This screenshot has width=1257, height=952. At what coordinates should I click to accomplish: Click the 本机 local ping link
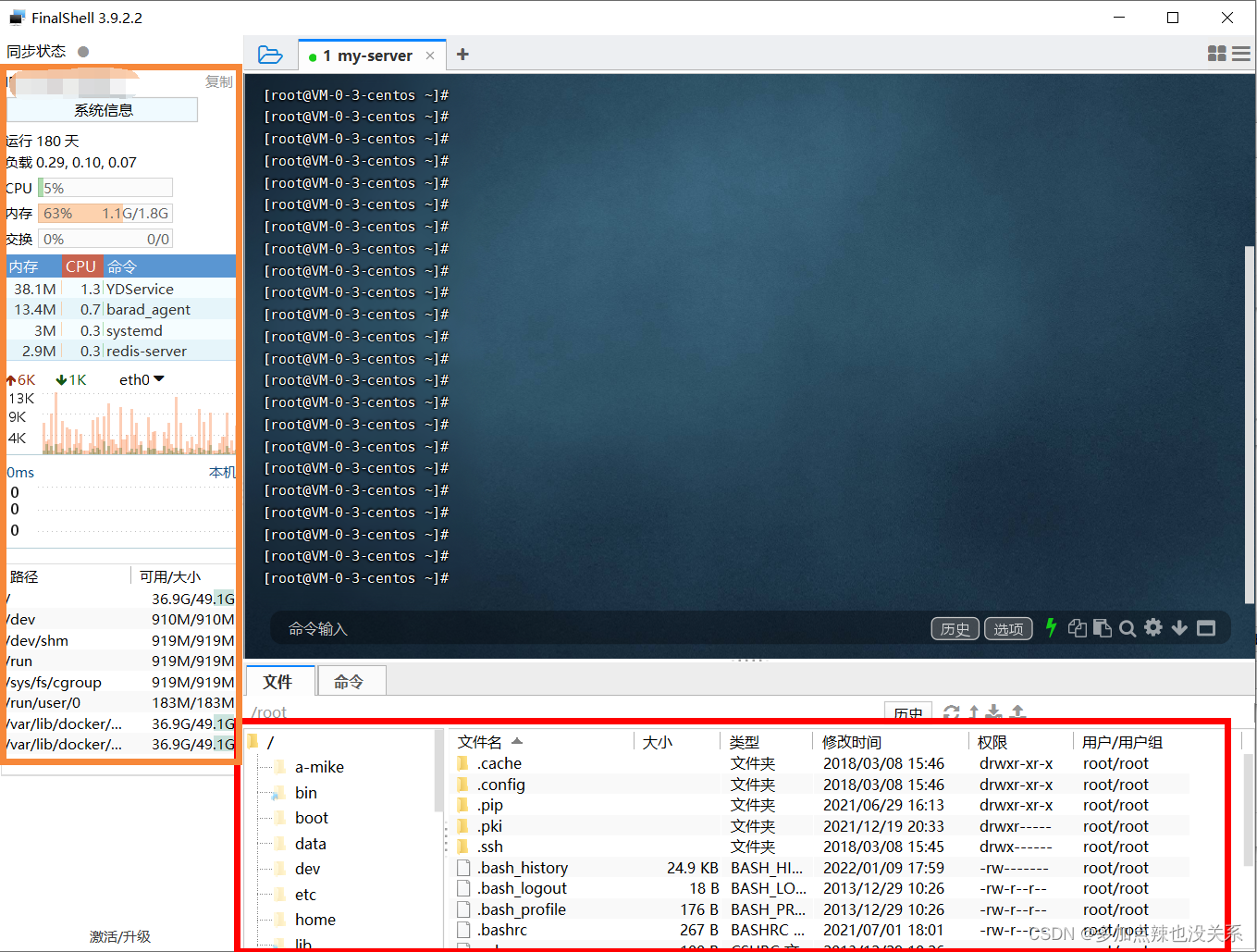(222, 472)
